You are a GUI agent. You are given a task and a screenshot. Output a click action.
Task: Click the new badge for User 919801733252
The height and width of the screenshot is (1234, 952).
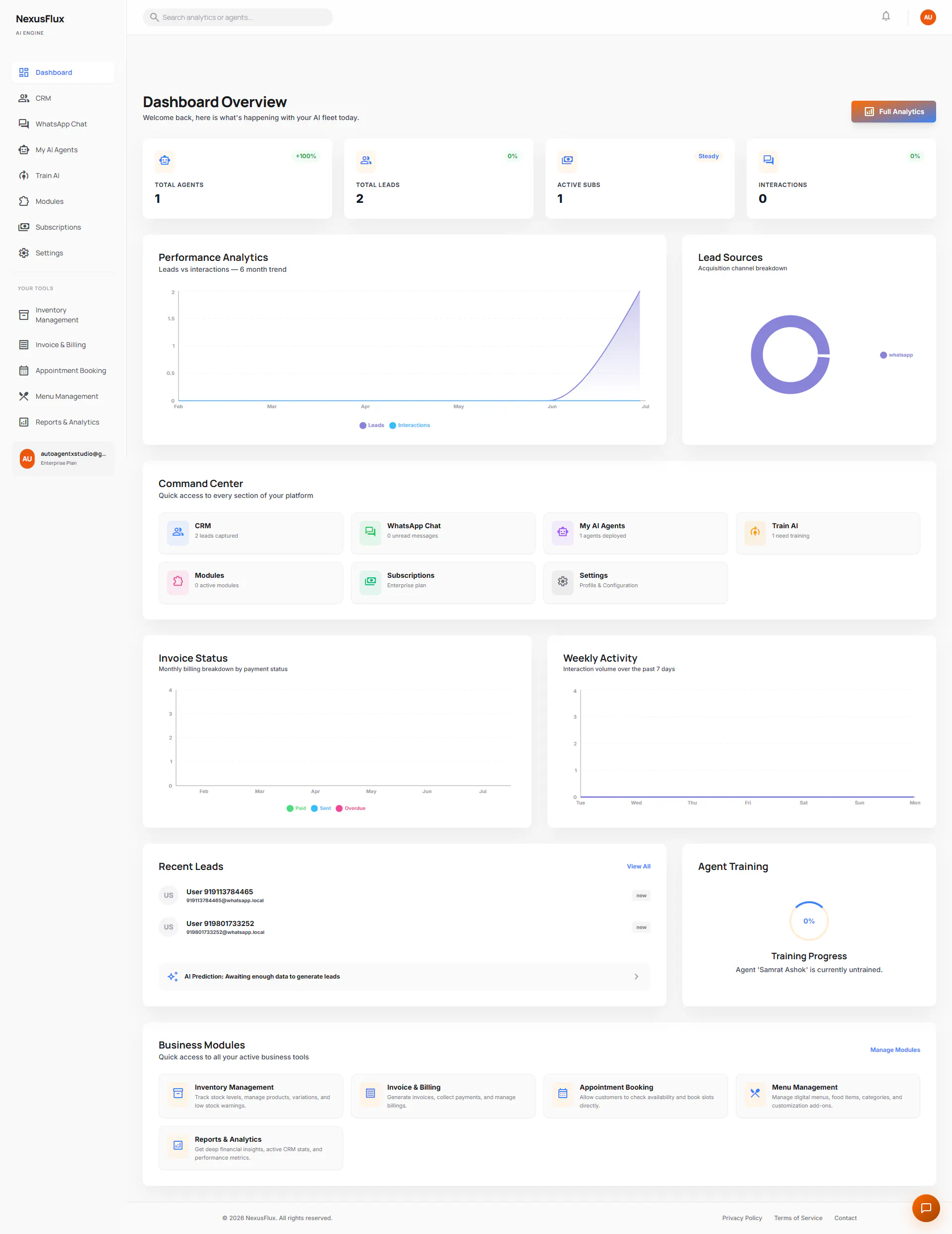tap(641, 927)
